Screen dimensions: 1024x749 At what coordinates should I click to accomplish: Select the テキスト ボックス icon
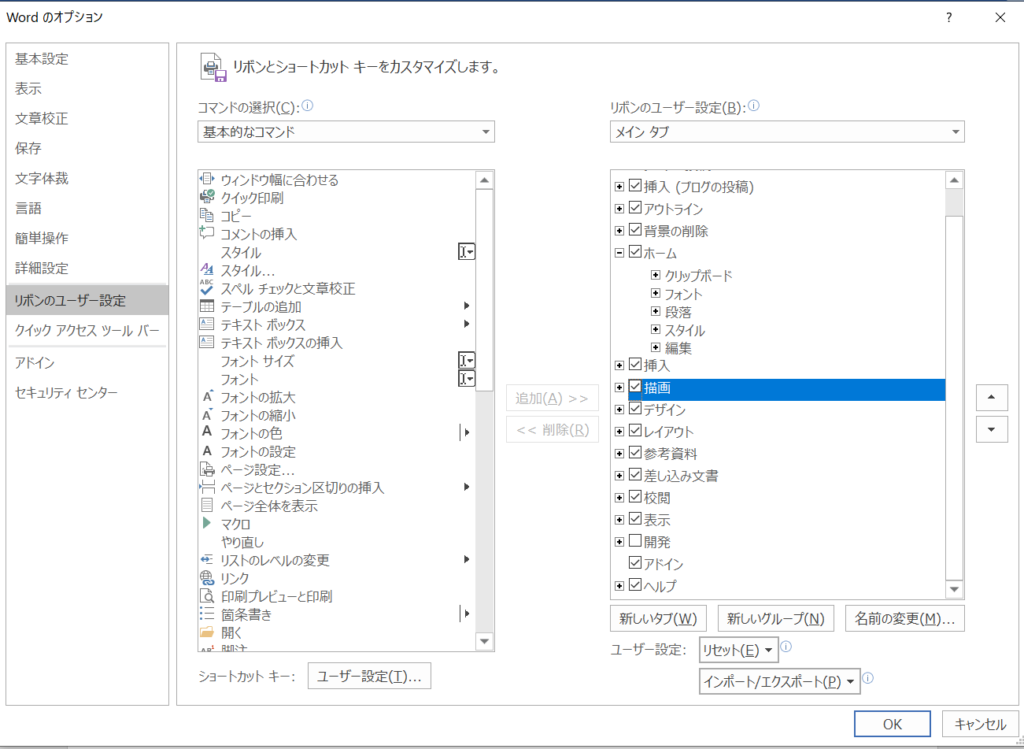point(207,324)
